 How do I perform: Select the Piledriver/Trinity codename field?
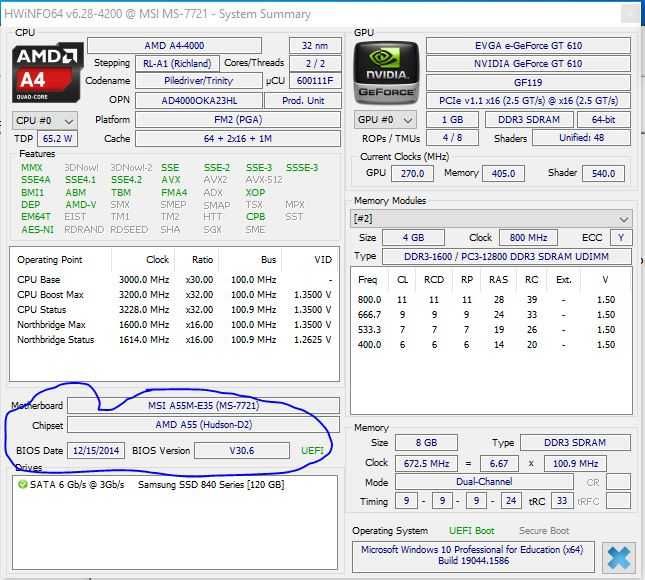point(199,81)
